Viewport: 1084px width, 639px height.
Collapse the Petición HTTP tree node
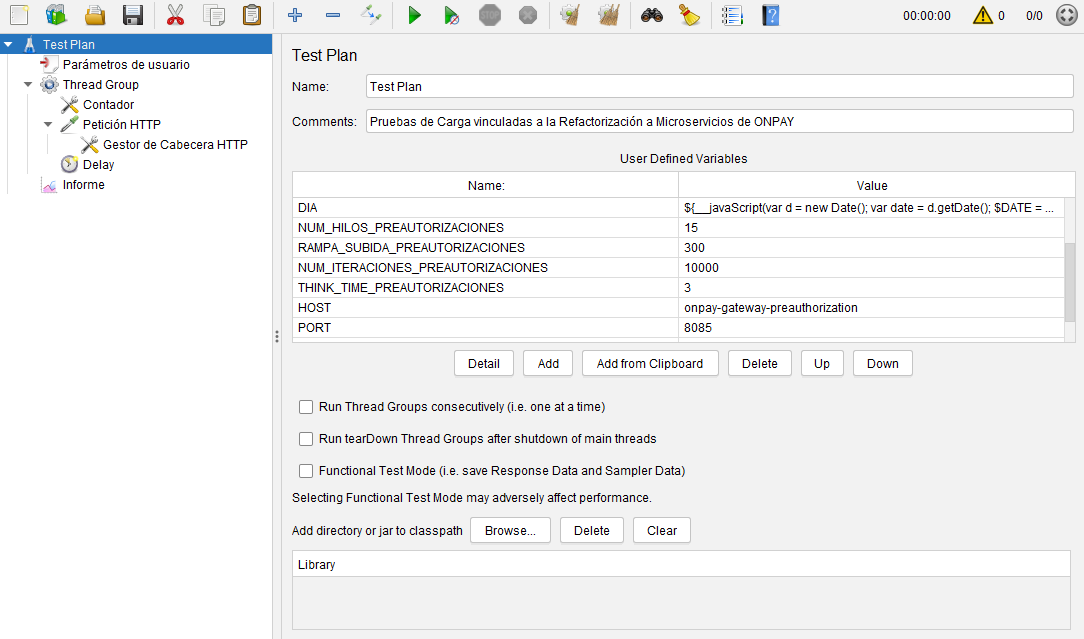click(x=48, y=125)
